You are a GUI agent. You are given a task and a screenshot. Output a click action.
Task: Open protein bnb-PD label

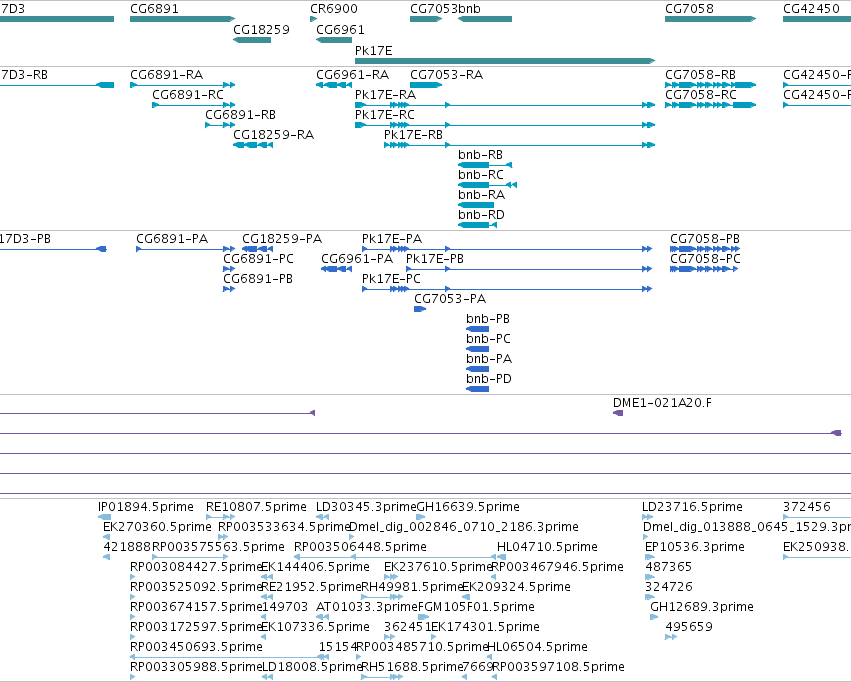(489, 379)
